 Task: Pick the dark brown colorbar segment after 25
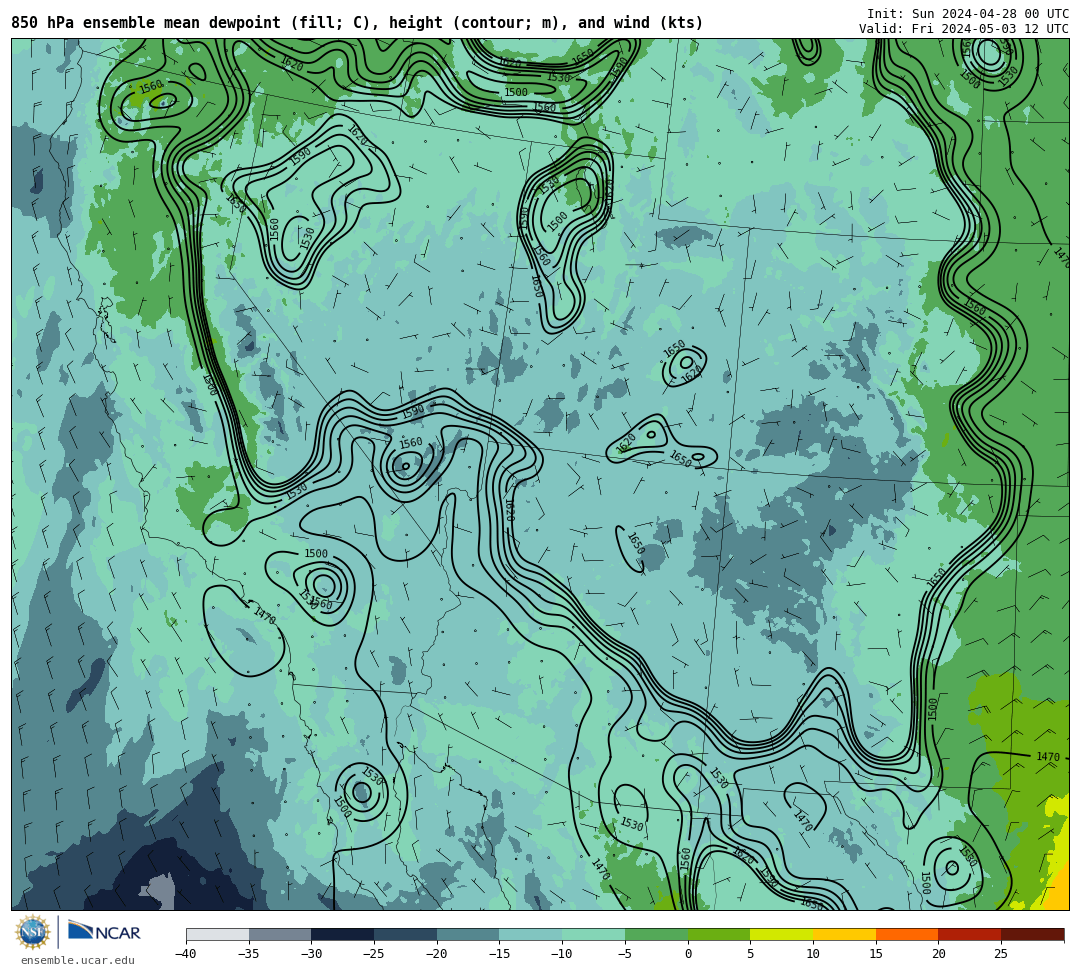(x=1032, y=934)
